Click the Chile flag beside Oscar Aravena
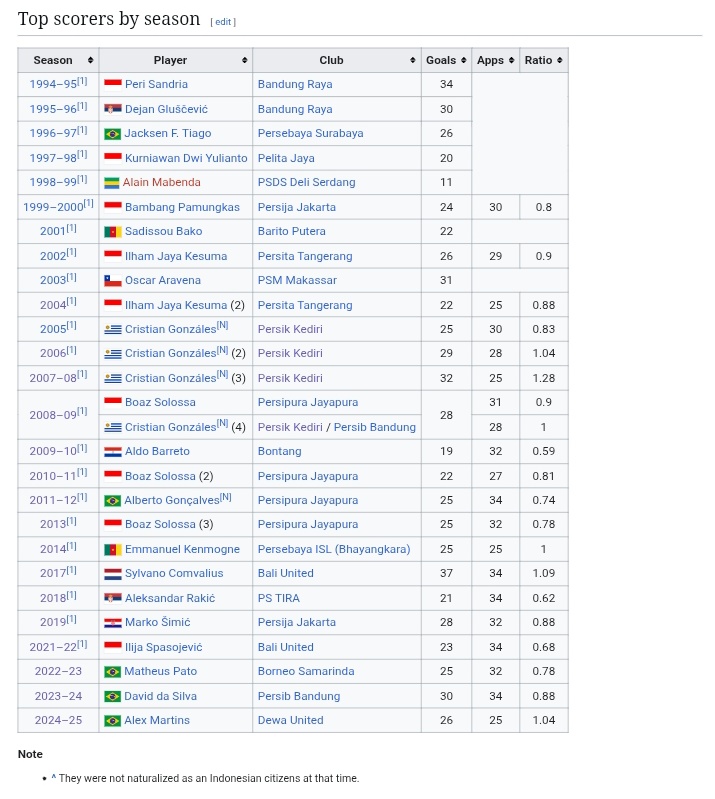 coord(113,280)
